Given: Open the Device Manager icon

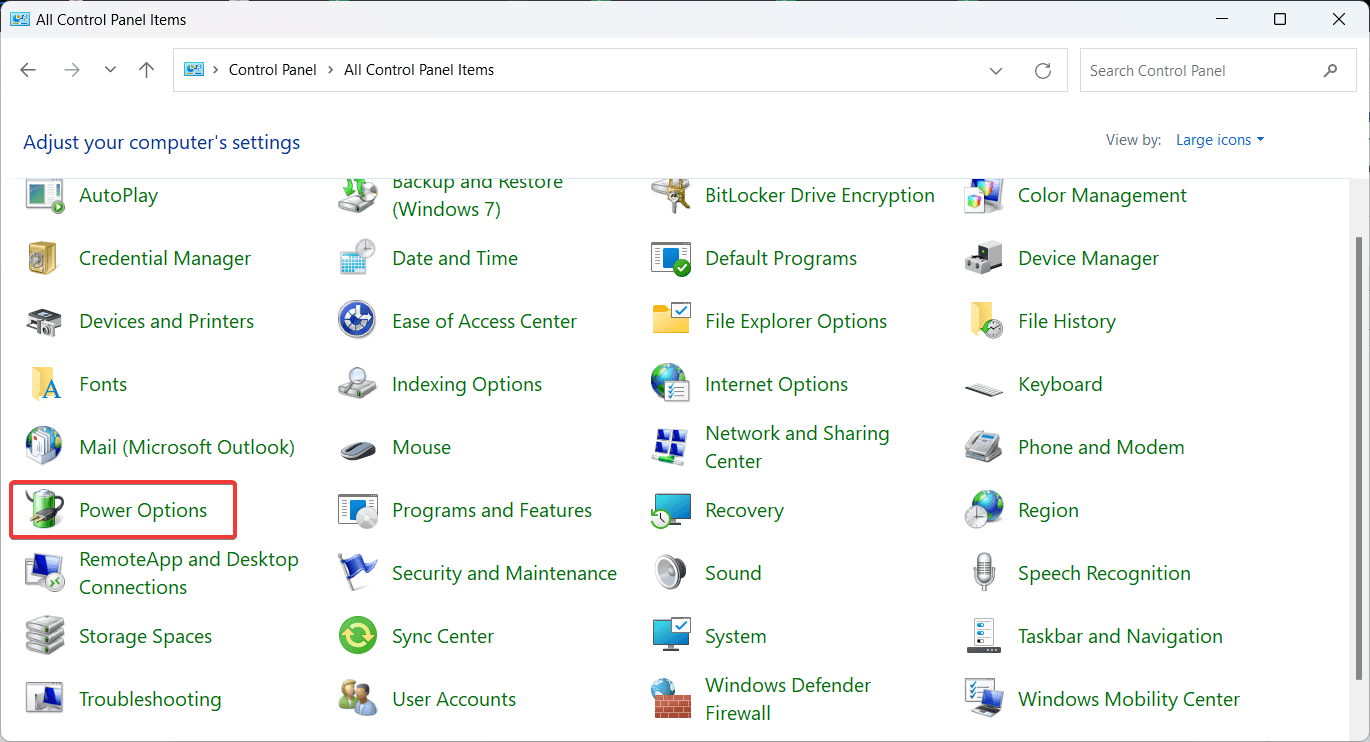Looking at the screenshot, I should coord(983,258).
